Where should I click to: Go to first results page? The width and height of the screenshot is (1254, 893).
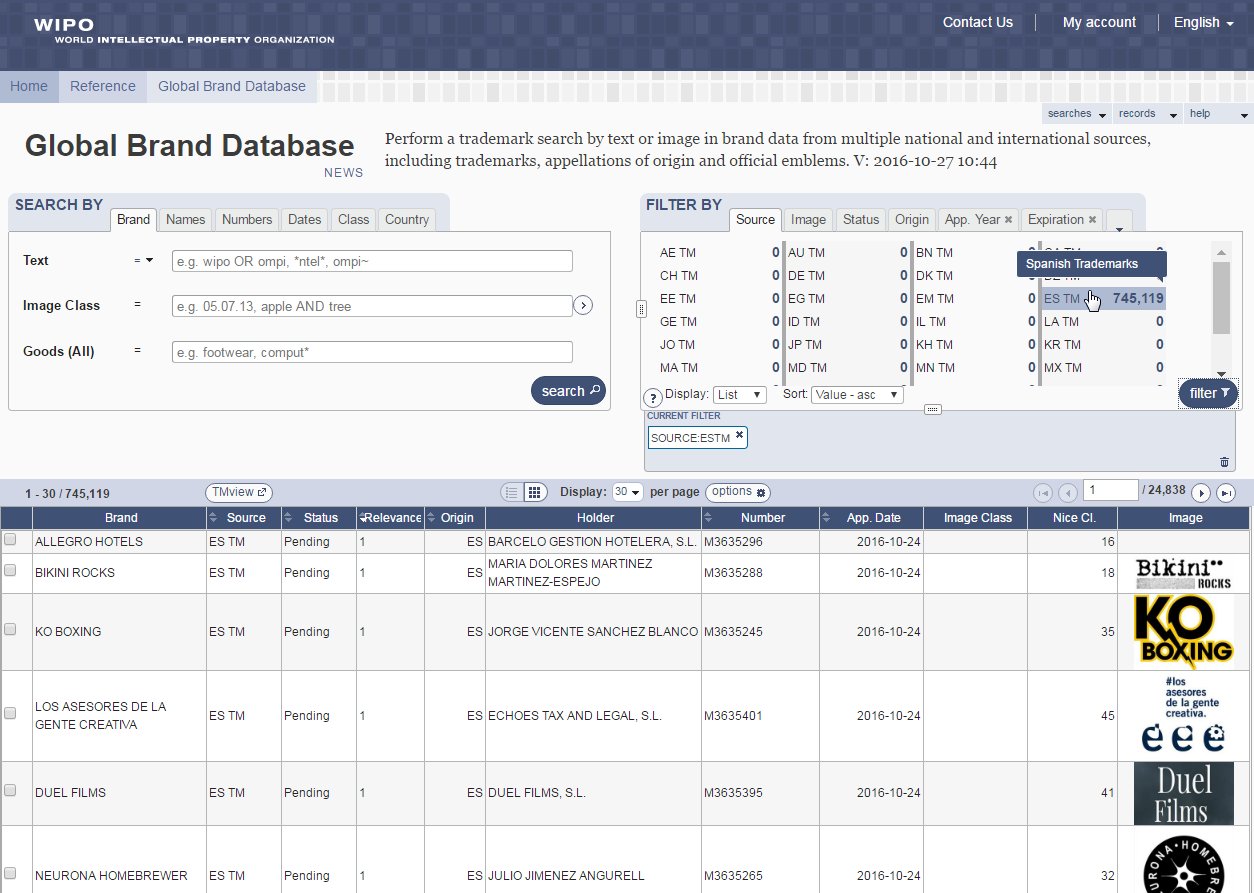click(1043, 493)
